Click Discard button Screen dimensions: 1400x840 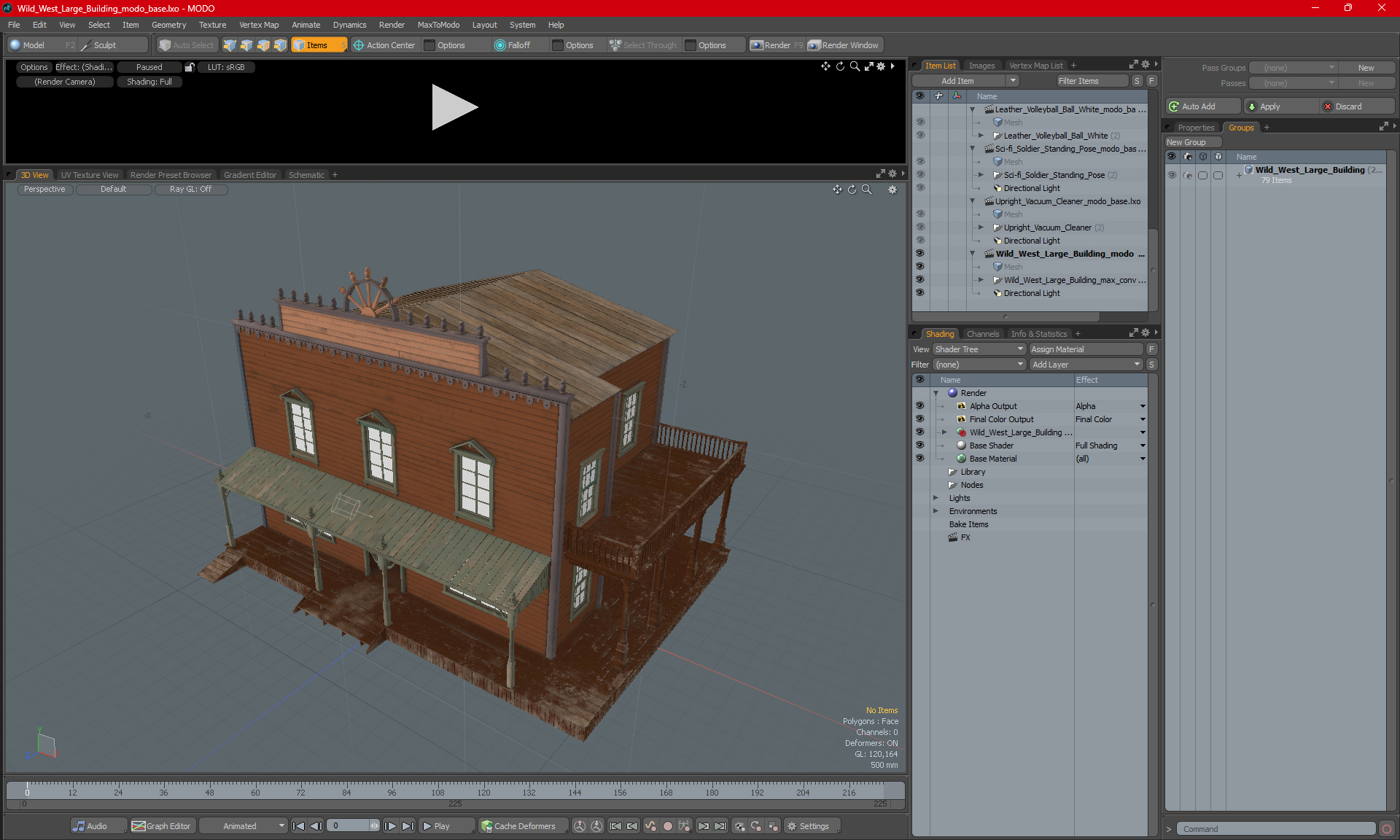[1357, 106]
